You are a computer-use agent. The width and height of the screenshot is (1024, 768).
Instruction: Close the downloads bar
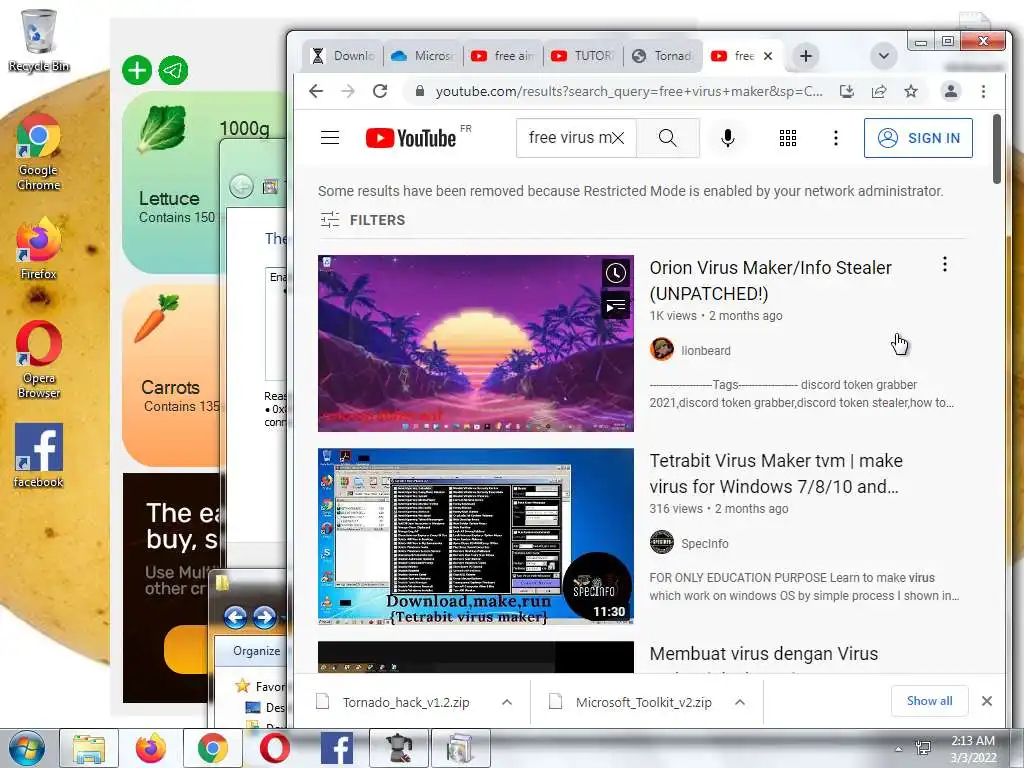pos(987,701)
